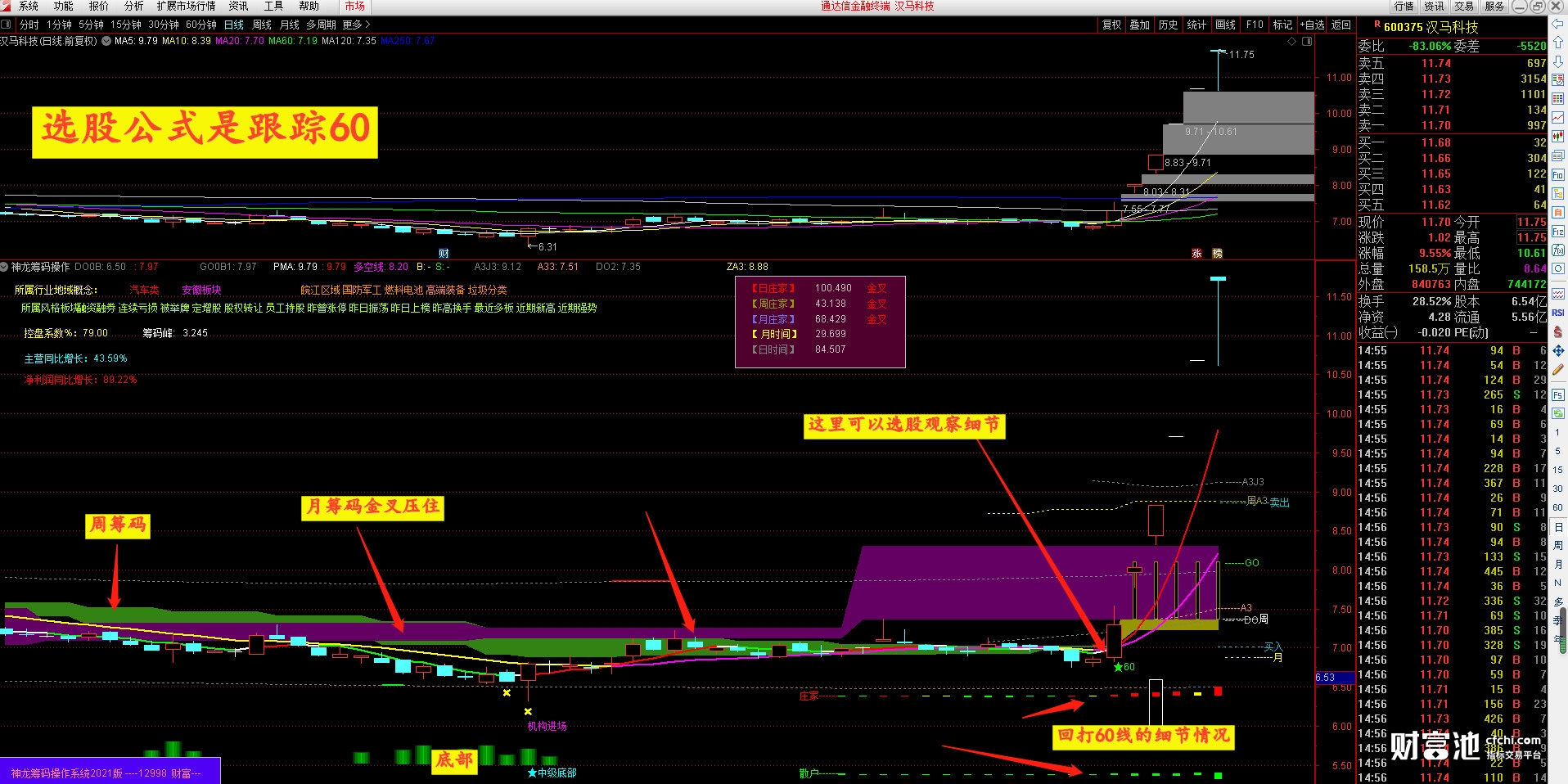Viewport: 1568px width, 784px height.
Task: Expand indicator menu beside 神龙筹码操作
Action: click(4, 267)
